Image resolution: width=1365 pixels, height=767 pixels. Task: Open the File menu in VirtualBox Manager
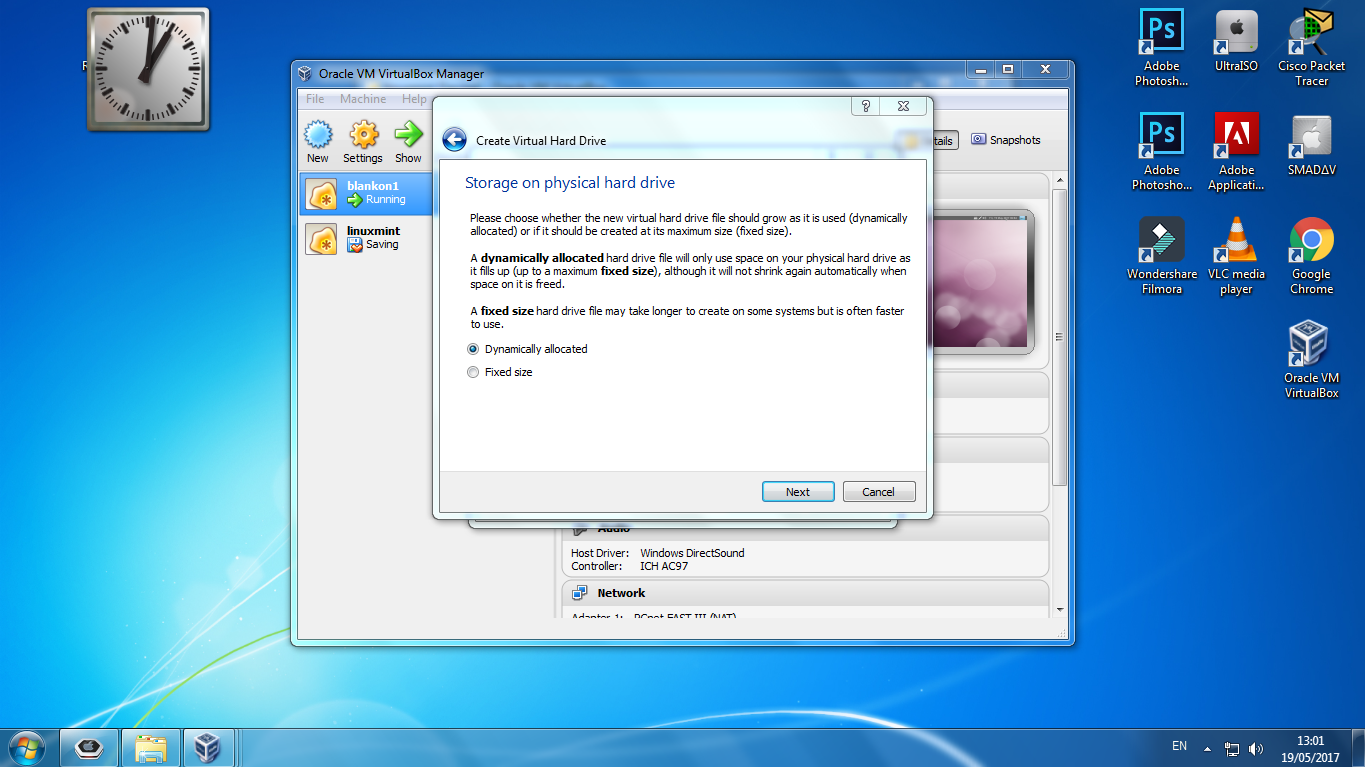tap(315, 99)
